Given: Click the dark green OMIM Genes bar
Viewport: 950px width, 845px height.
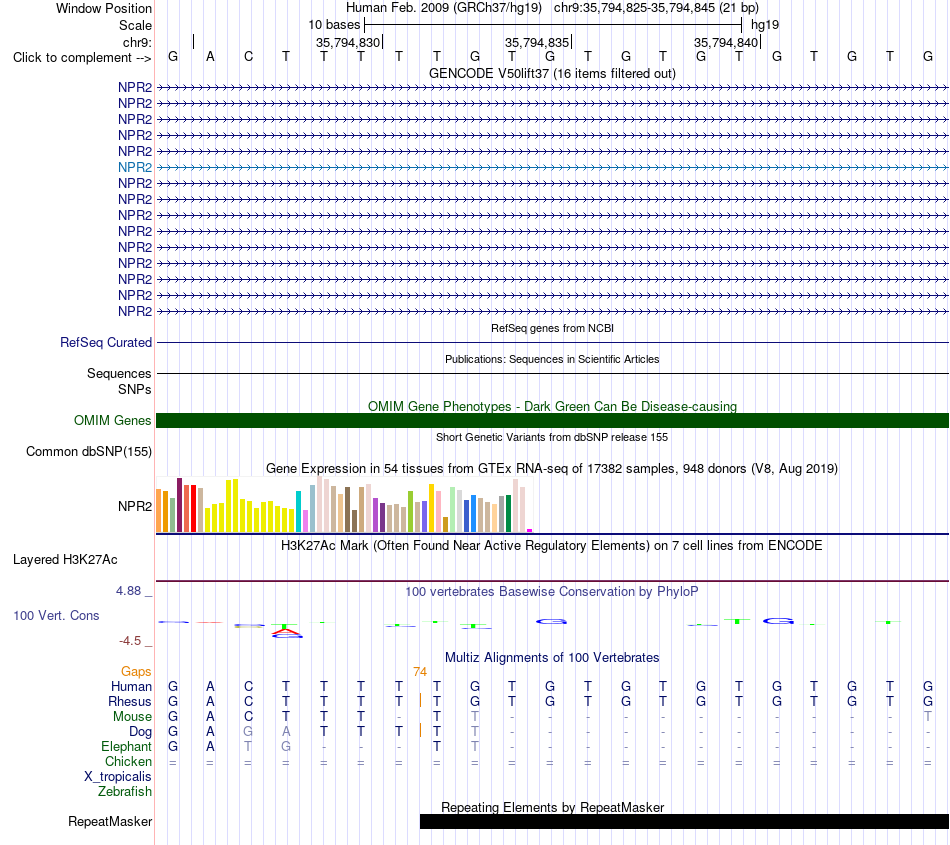Looking at the screenshot, I should coord(553,420).
